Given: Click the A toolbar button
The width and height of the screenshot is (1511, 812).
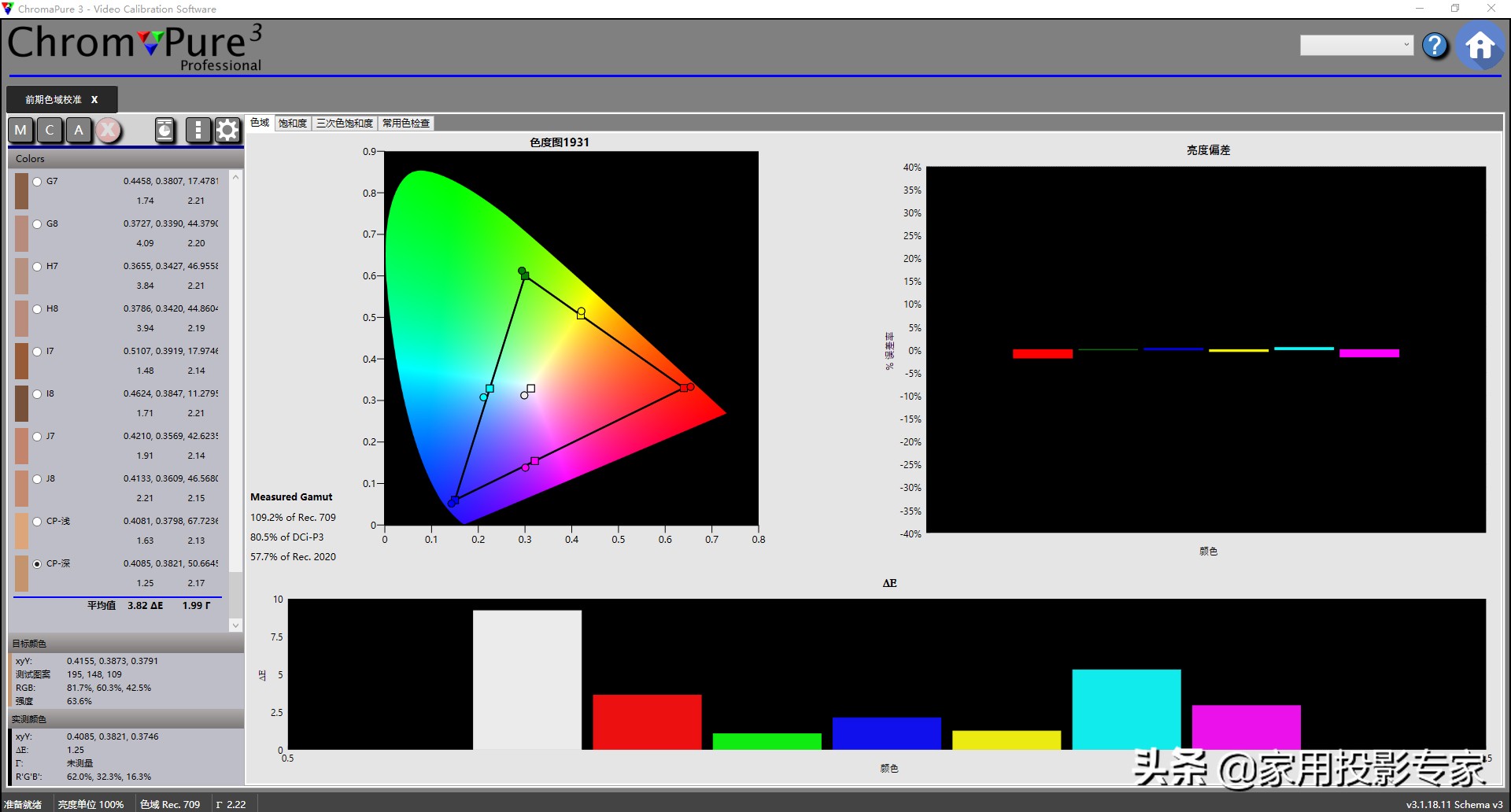Looking at the screenshot, I should click(79, 130).
